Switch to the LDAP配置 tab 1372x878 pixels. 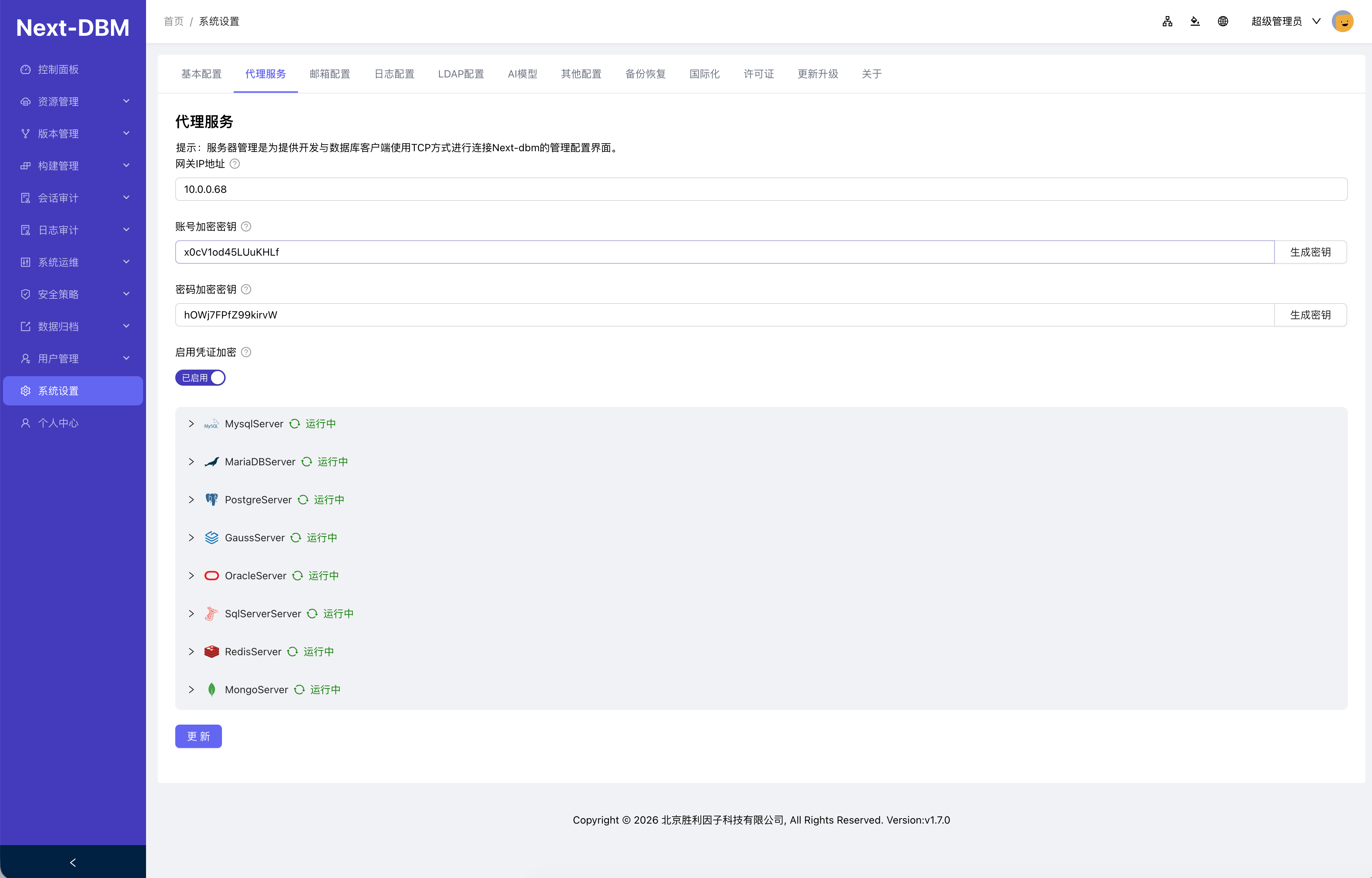point(461,74)
